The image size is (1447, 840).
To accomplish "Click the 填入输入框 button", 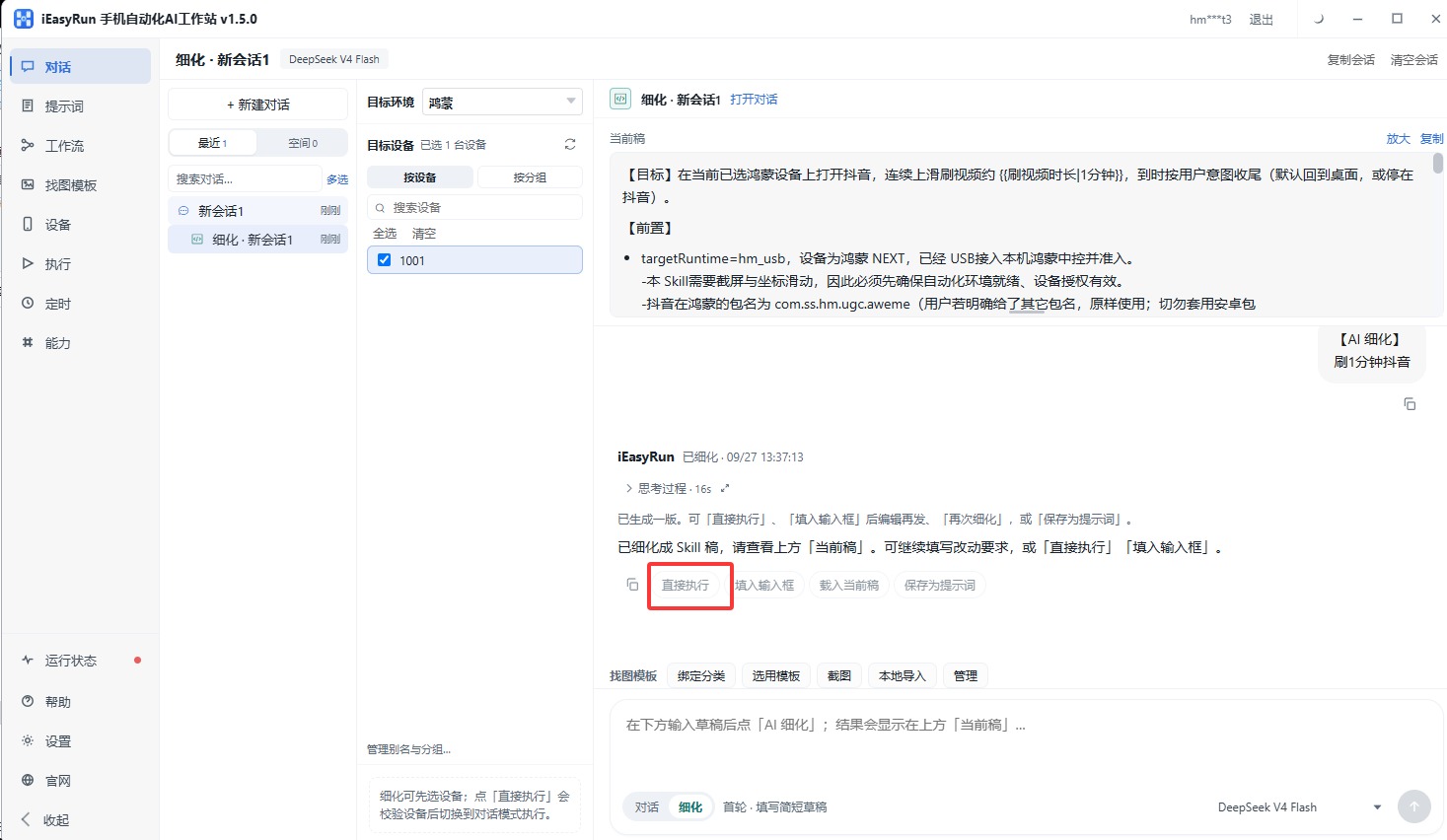I will coord(765,586).
